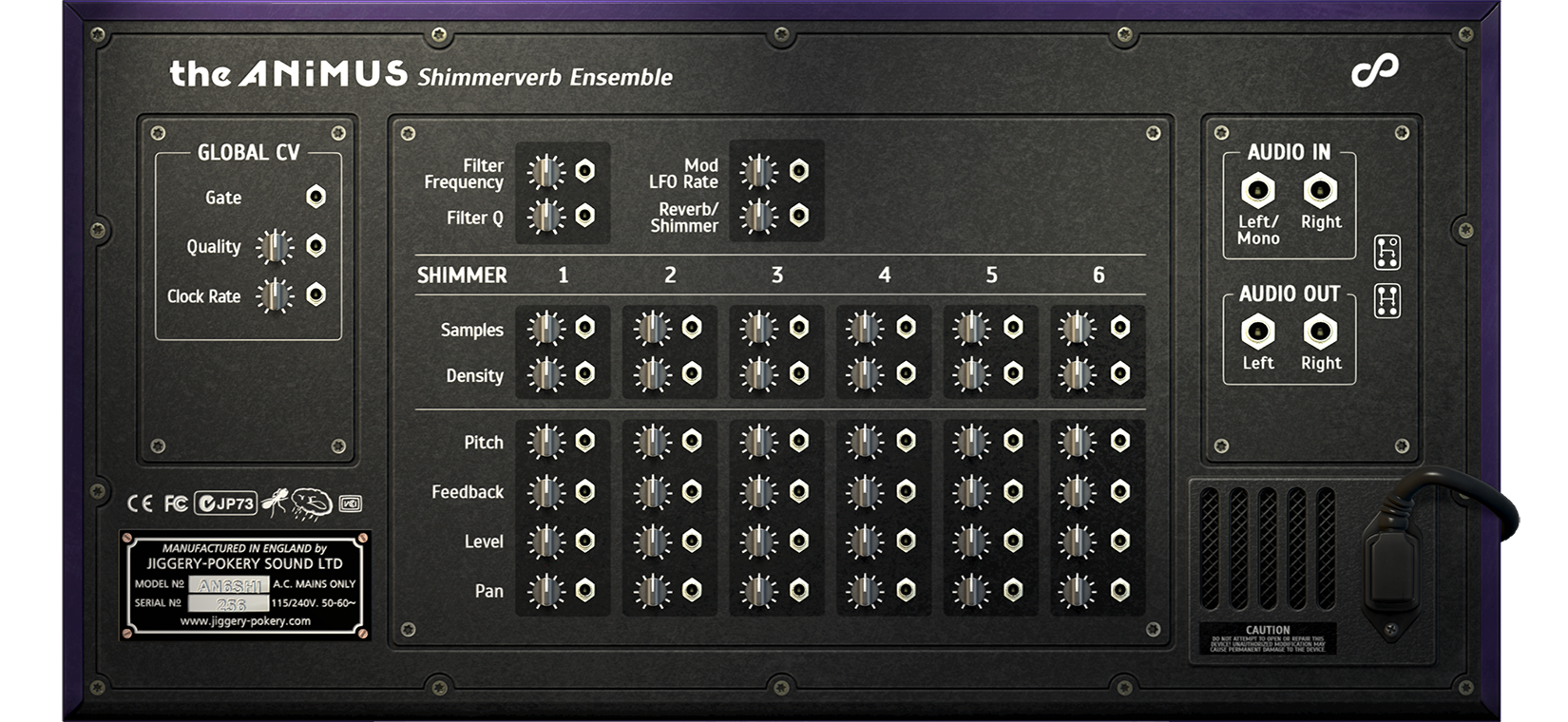Viewport: 1568px width, 722px height.
Task: Click the Level CV jack for Shimmer 6
Action: (1120, 540)
